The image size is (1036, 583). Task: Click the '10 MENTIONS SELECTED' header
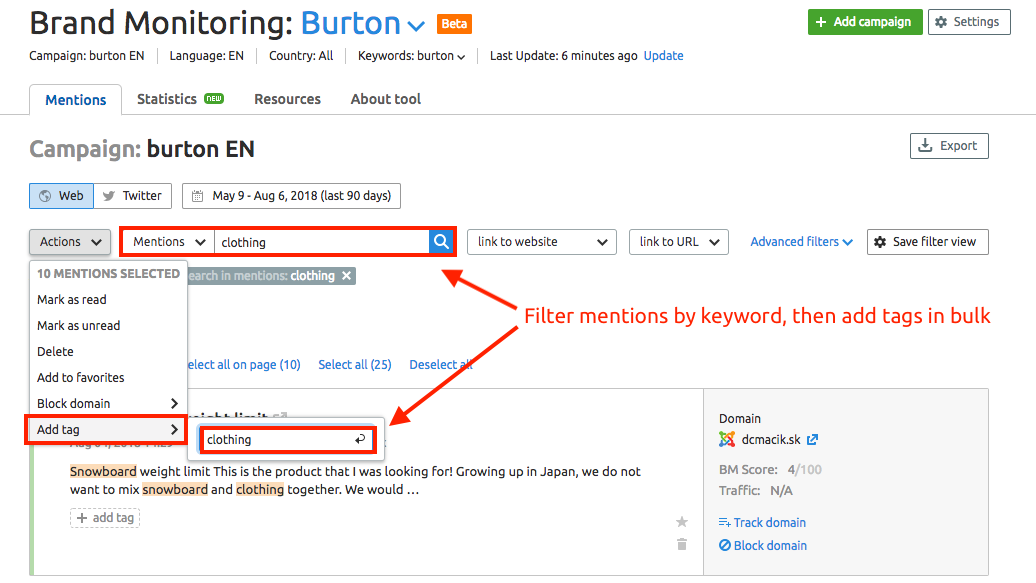108,274
